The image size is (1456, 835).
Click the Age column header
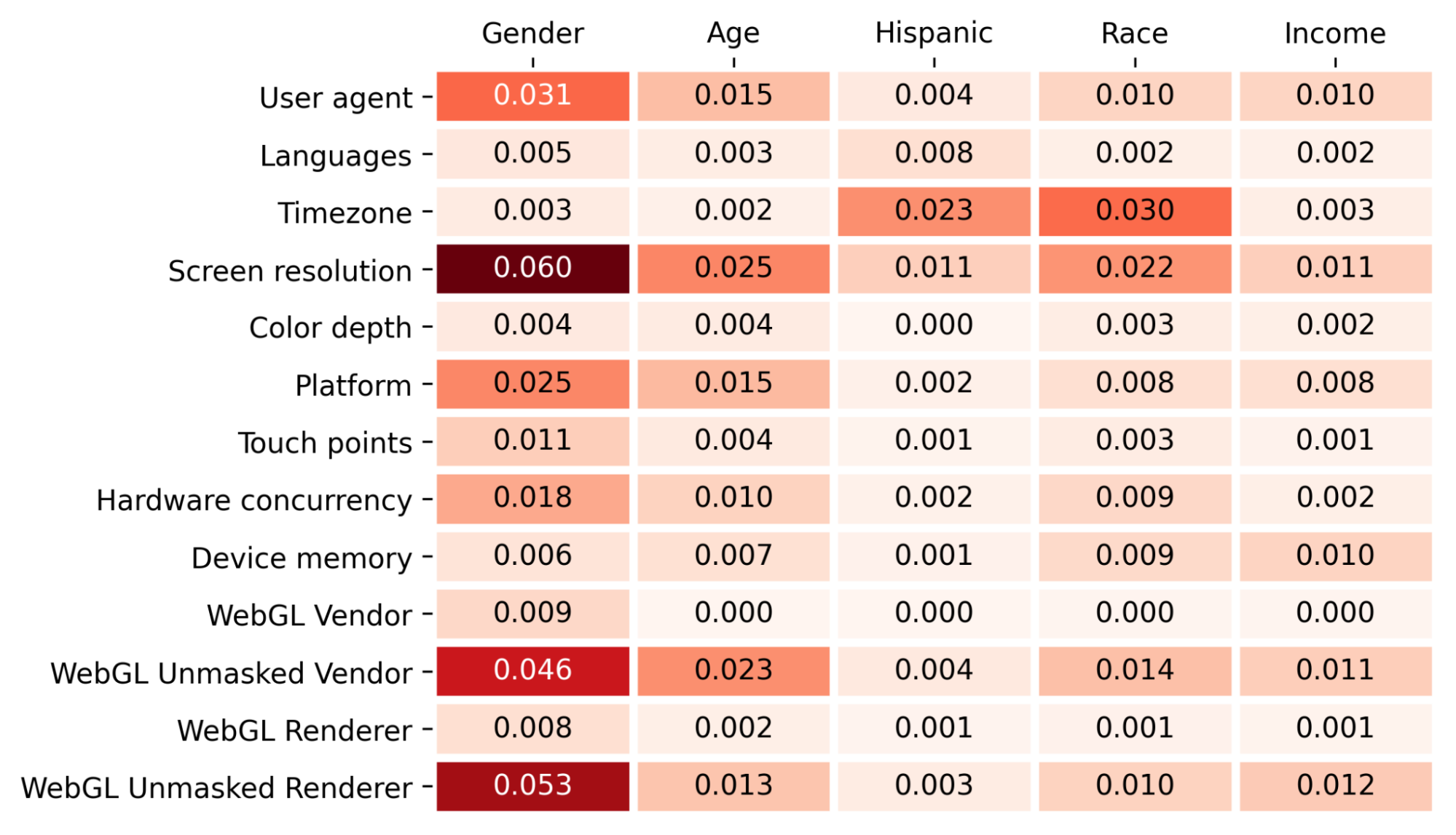pyautogui.click(x=733, y=33)
